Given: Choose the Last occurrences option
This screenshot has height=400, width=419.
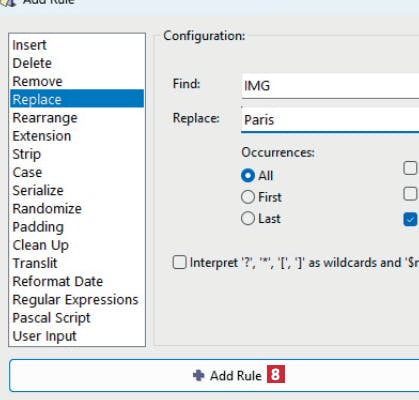Looking at the screenshot, I should tap(248, 219).
